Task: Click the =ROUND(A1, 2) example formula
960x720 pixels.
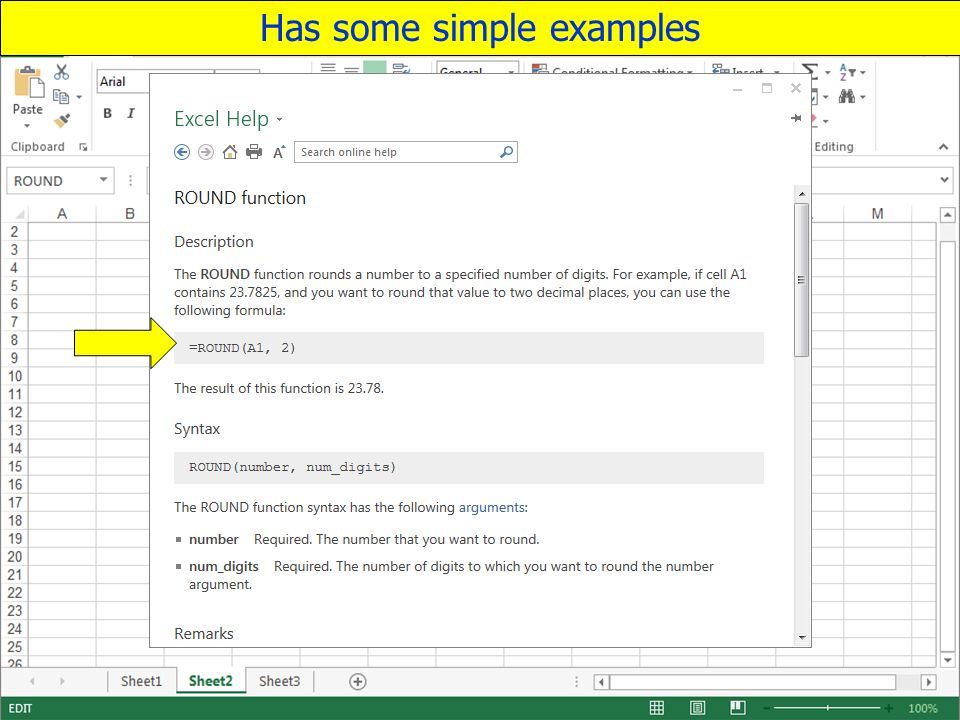Action: coord(242,348)
